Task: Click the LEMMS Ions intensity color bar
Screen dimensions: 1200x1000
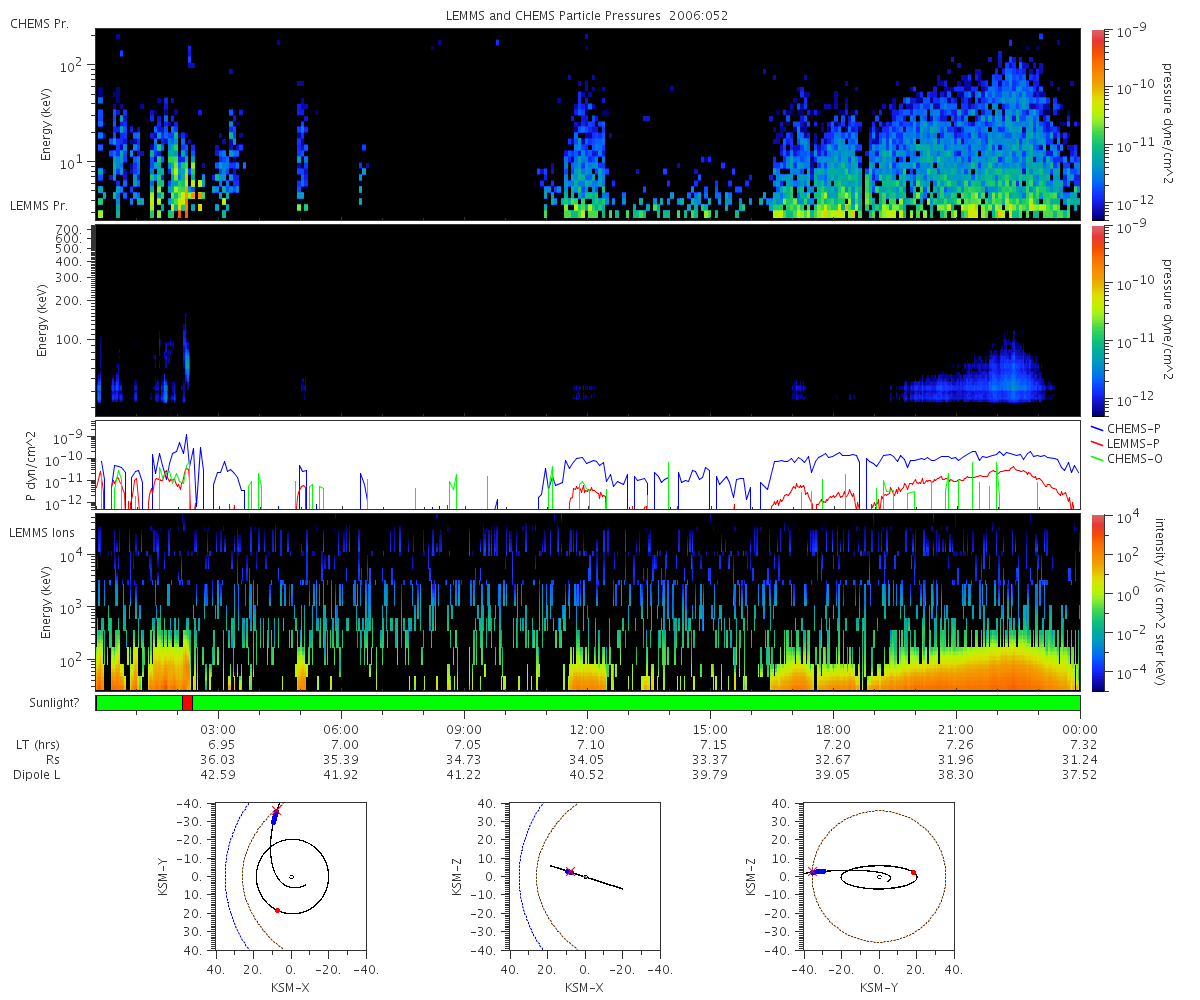Action: click(x=1098, y=603)
